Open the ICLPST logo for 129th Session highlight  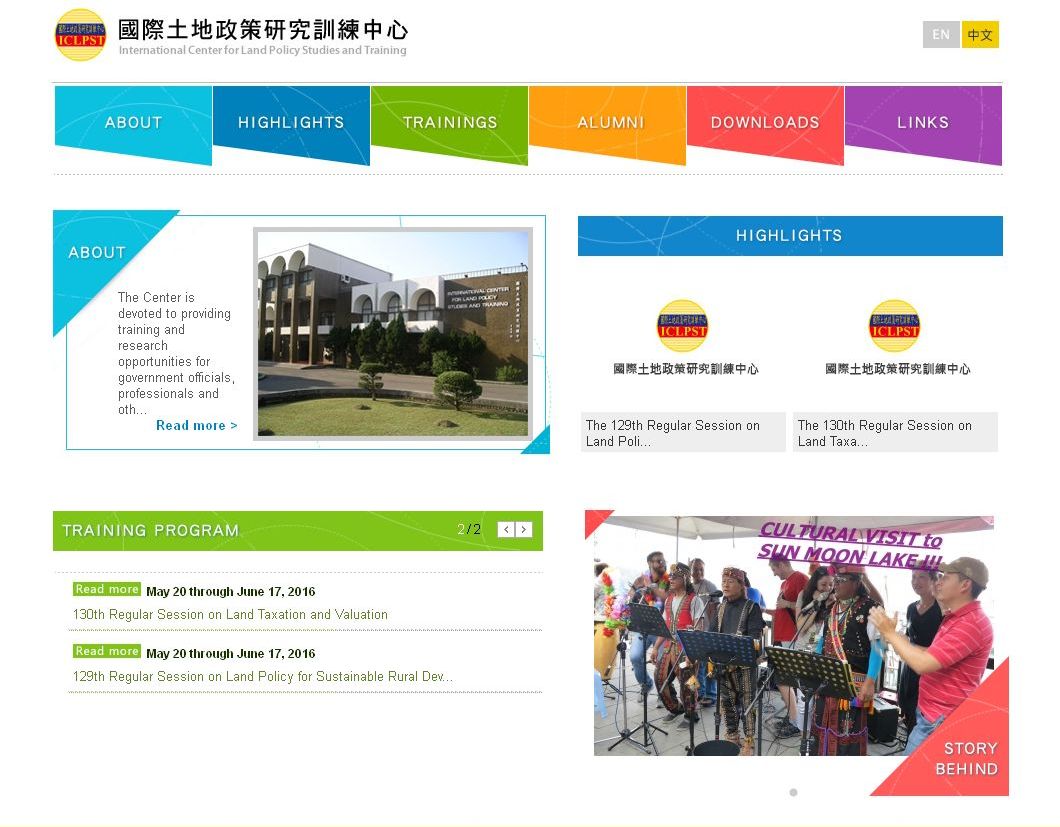682,326
